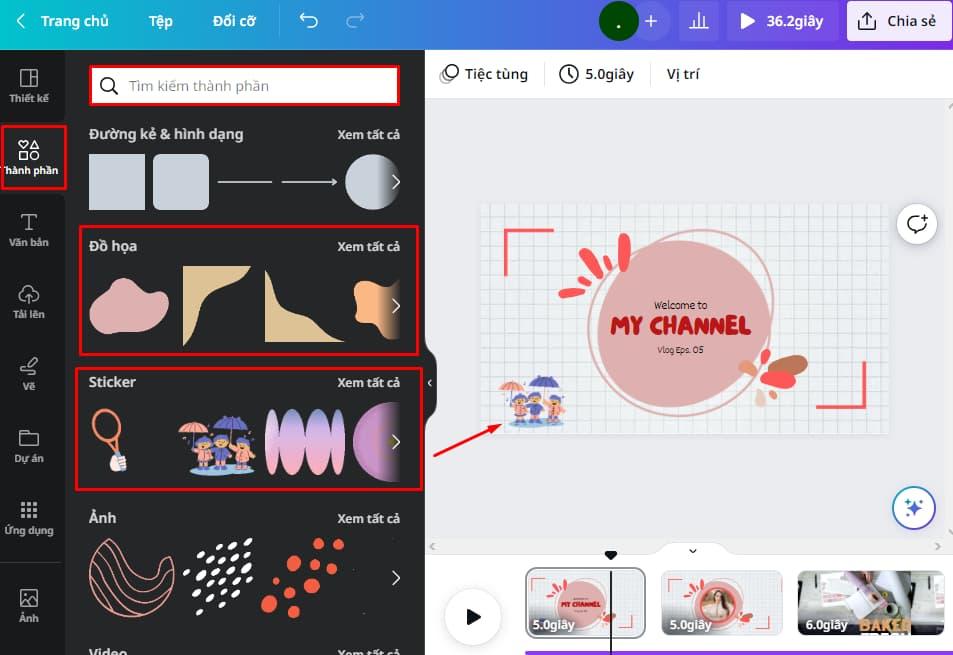Expand the timeline with the down chevron

691,549
